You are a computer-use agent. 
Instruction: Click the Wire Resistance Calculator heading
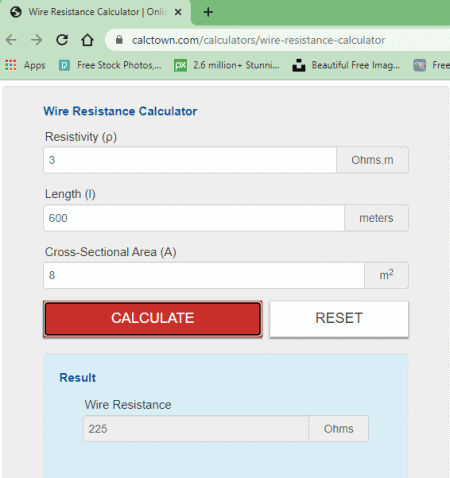coord(120,111)
